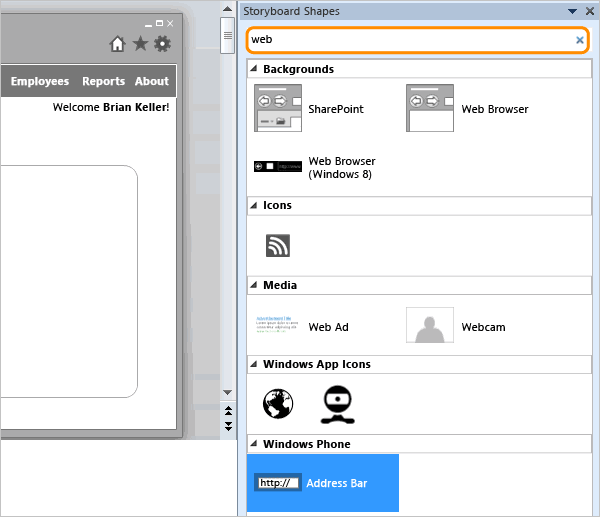Screen dimensions: 600x517
Task: Open the Storyboard Shapes panel options dropdown
Action: click(x=572, y=11)
